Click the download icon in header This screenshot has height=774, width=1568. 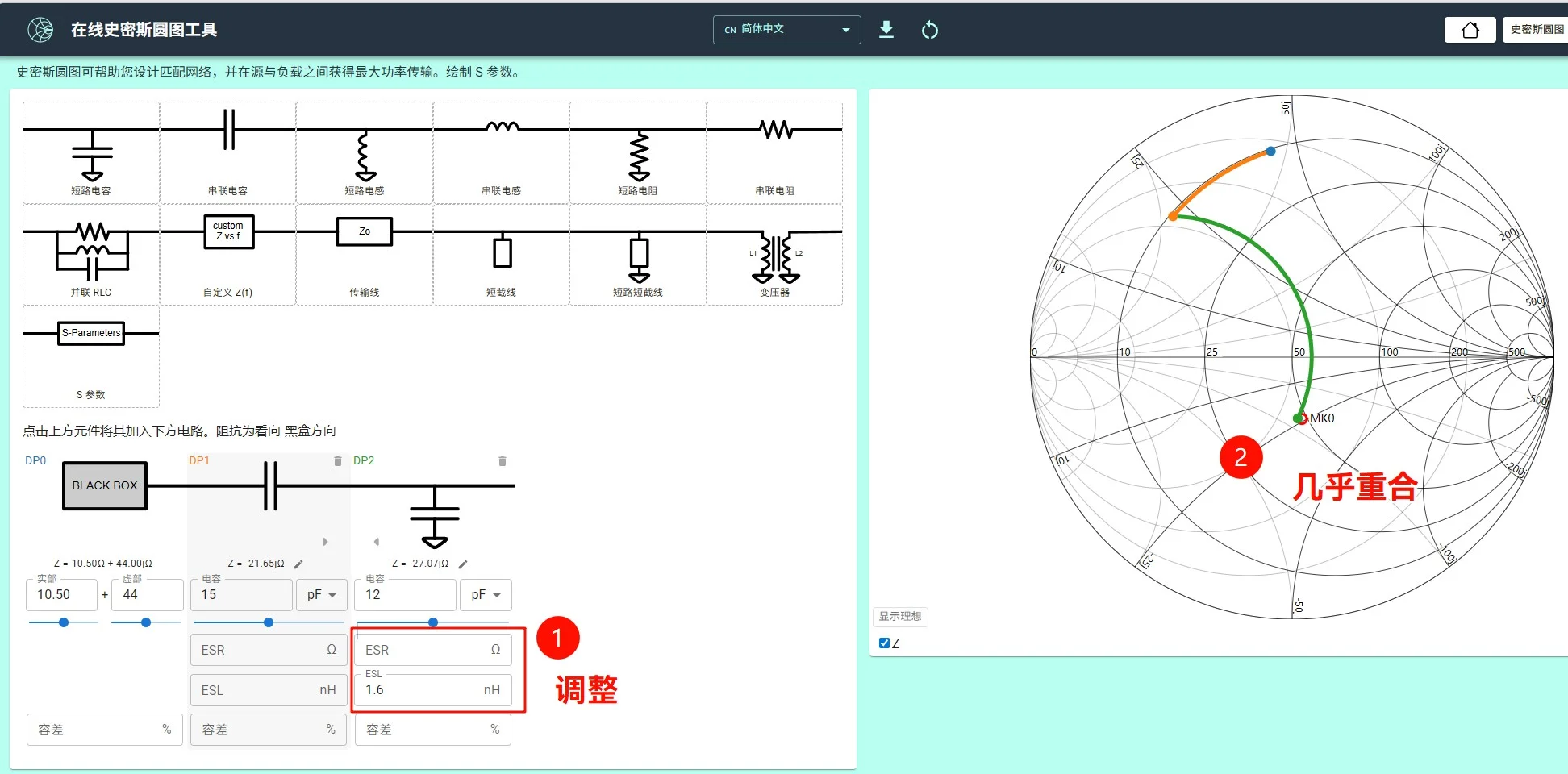(x=886, y=30)
